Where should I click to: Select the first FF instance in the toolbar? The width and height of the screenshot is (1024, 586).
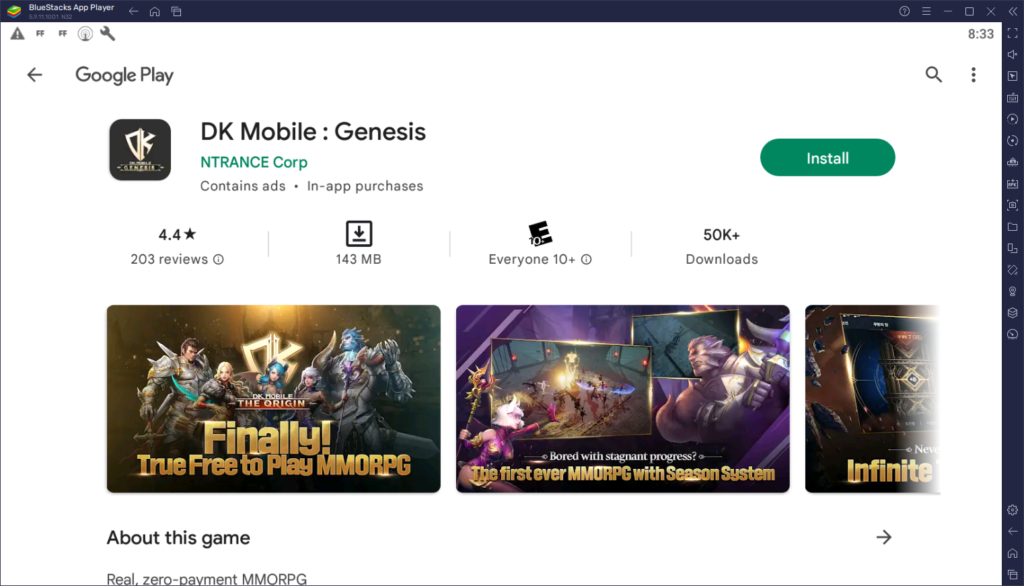[x=40, y=33]
